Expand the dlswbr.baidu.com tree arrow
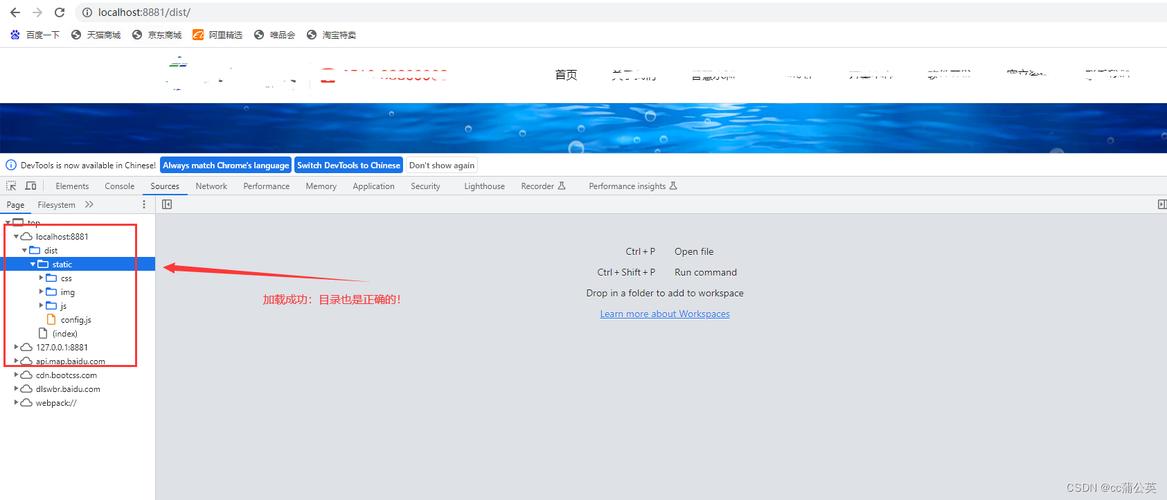Image resolution: width=1167 pixels, height=500 pixels. (x=16, y=388)
